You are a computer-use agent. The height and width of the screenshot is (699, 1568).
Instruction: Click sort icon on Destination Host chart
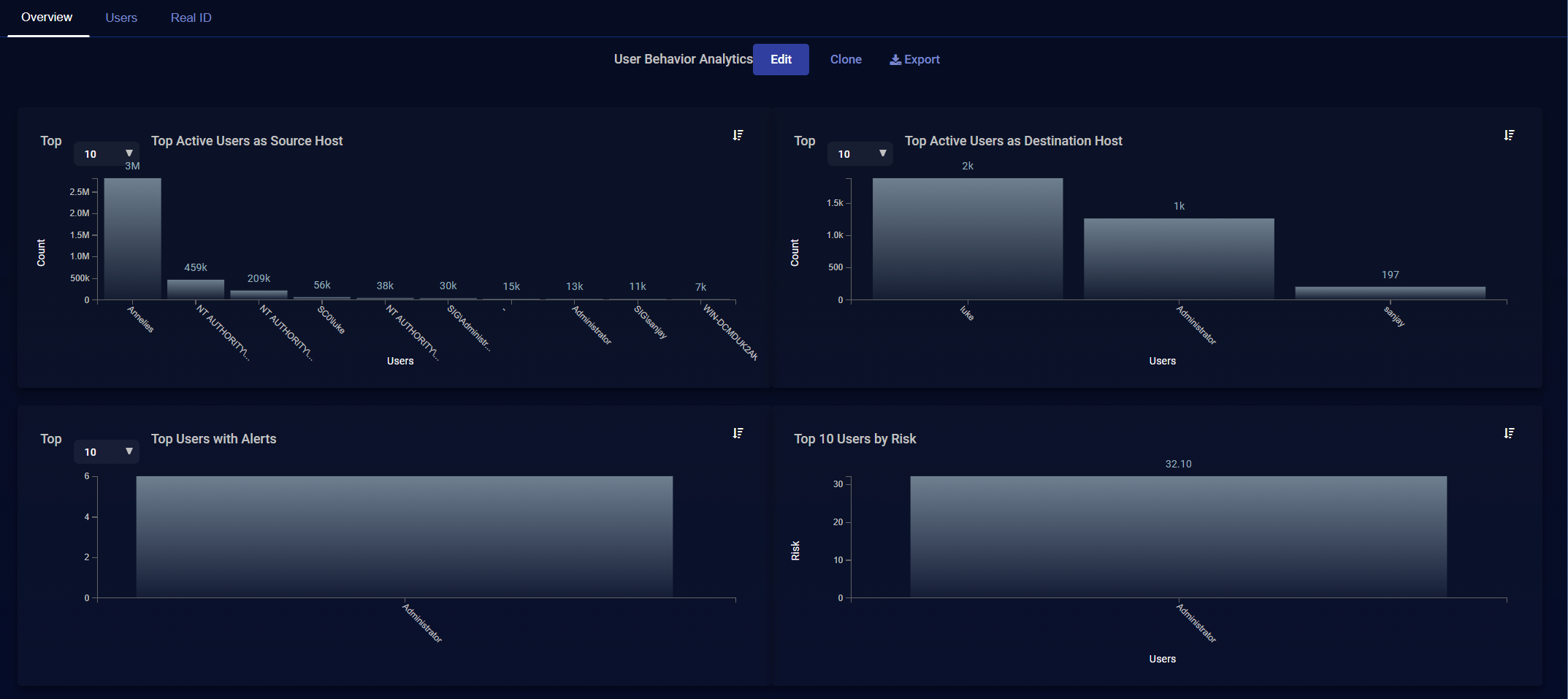point(1509,135)
